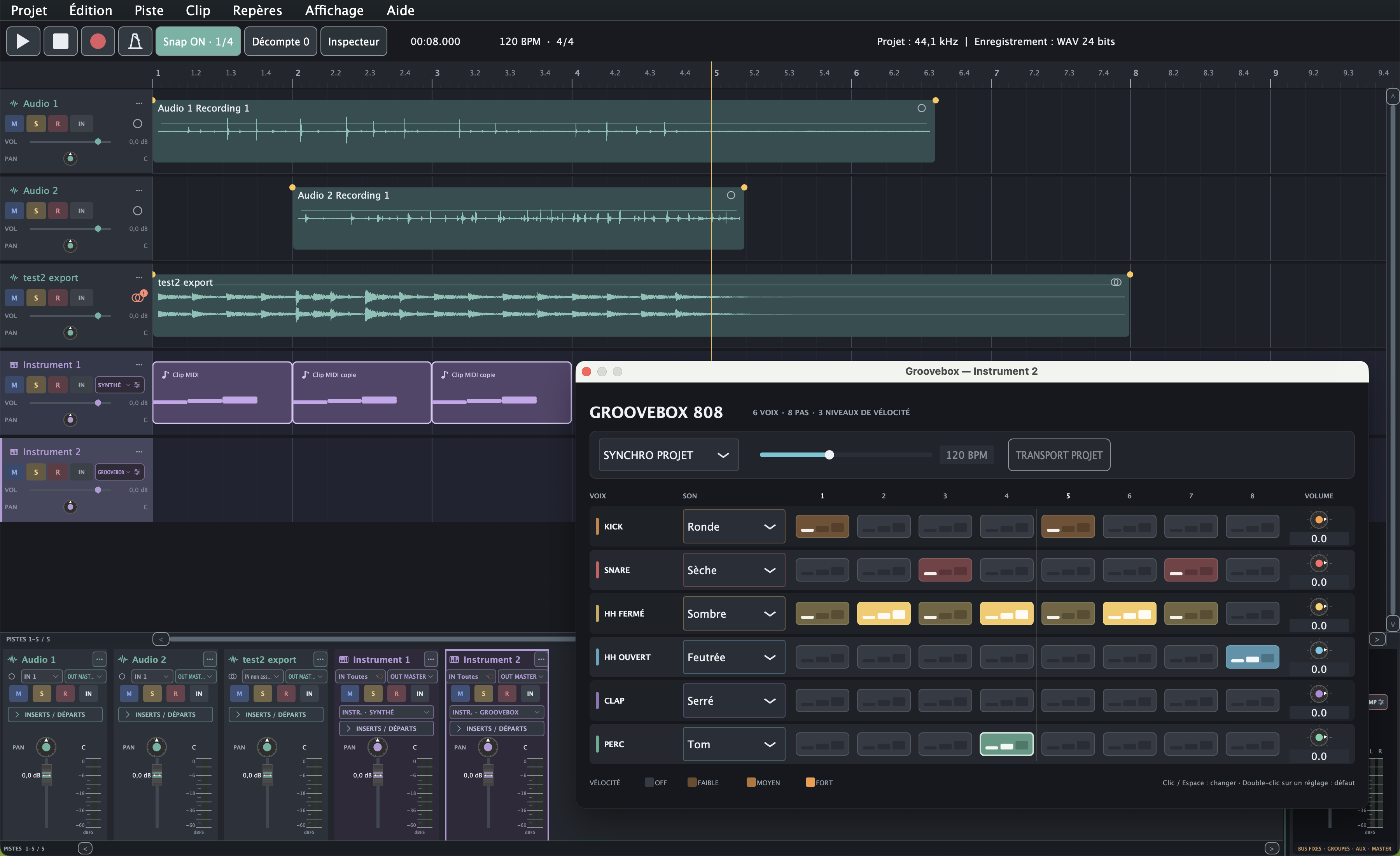
Task: Click the Décompte 0 button
Action: pos(281,41)
